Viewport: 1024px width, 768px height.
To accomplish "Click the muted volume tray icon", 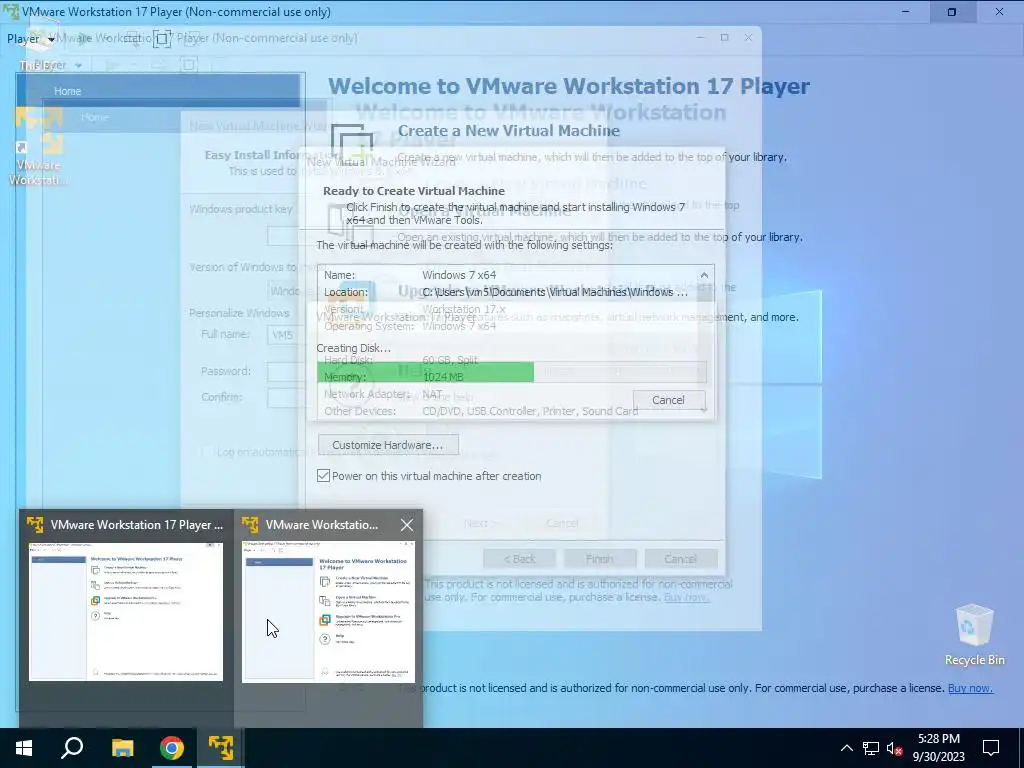I will (894, 748).
